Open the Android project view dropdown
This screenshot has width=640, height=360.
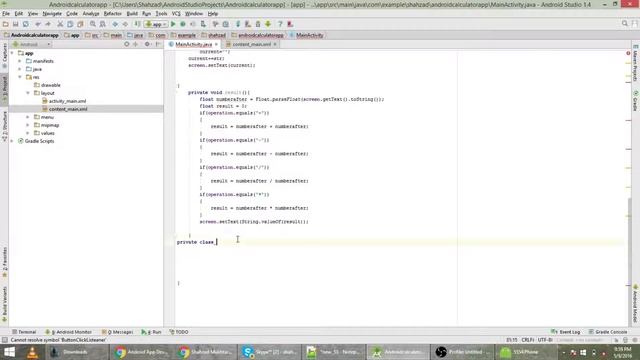(x=31, y=44)
